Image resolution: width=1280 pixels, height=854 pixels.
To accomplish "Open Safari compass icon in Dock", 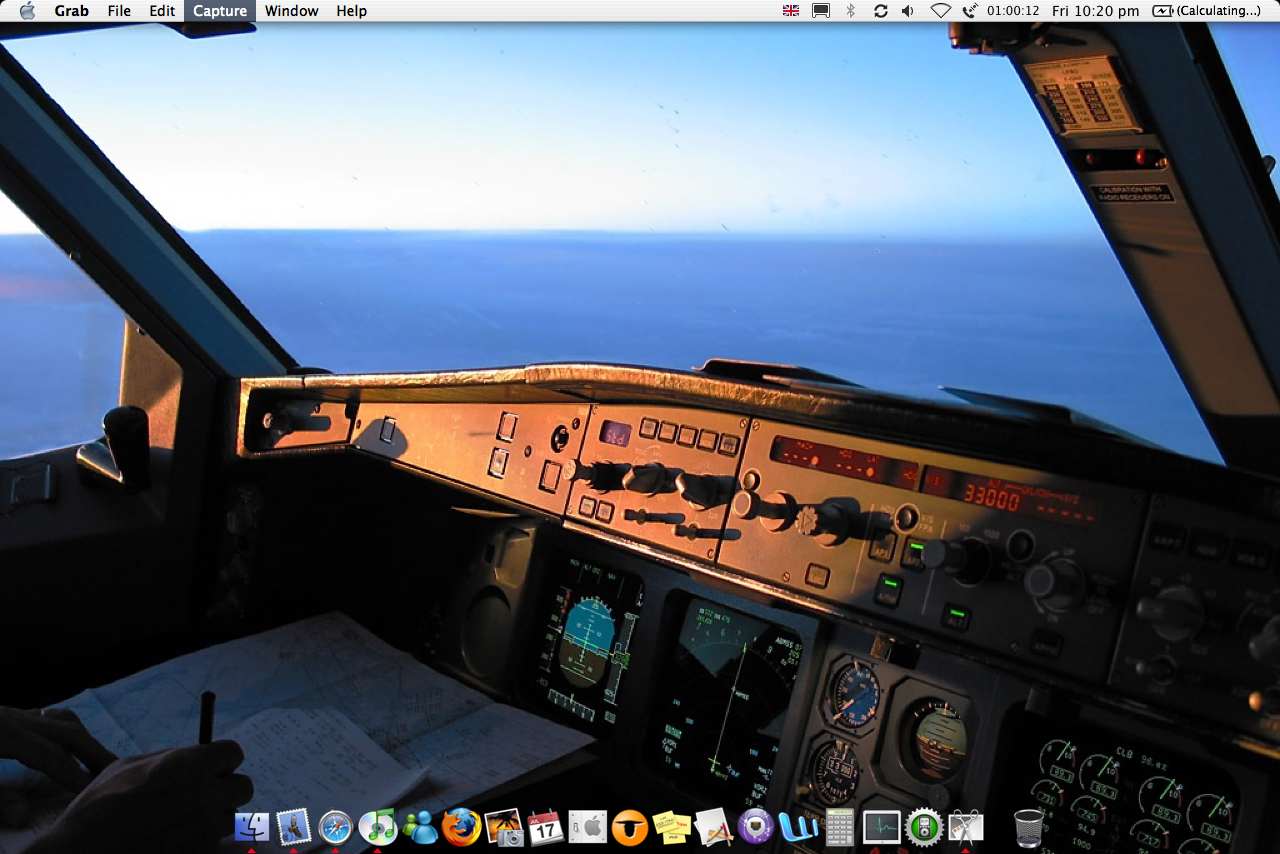I will click(x=336, y=827).
